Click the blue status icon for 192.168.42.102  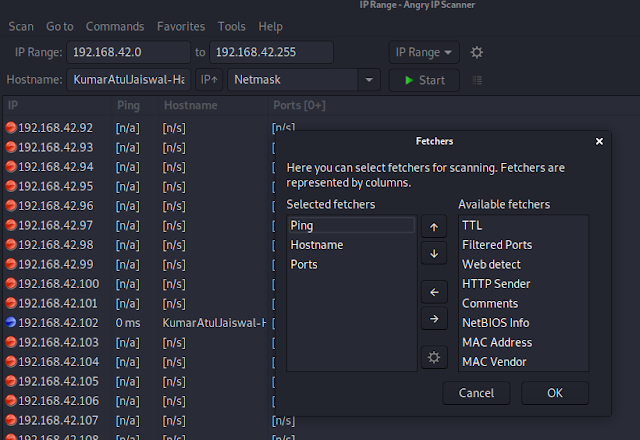(x=11, y=322)
